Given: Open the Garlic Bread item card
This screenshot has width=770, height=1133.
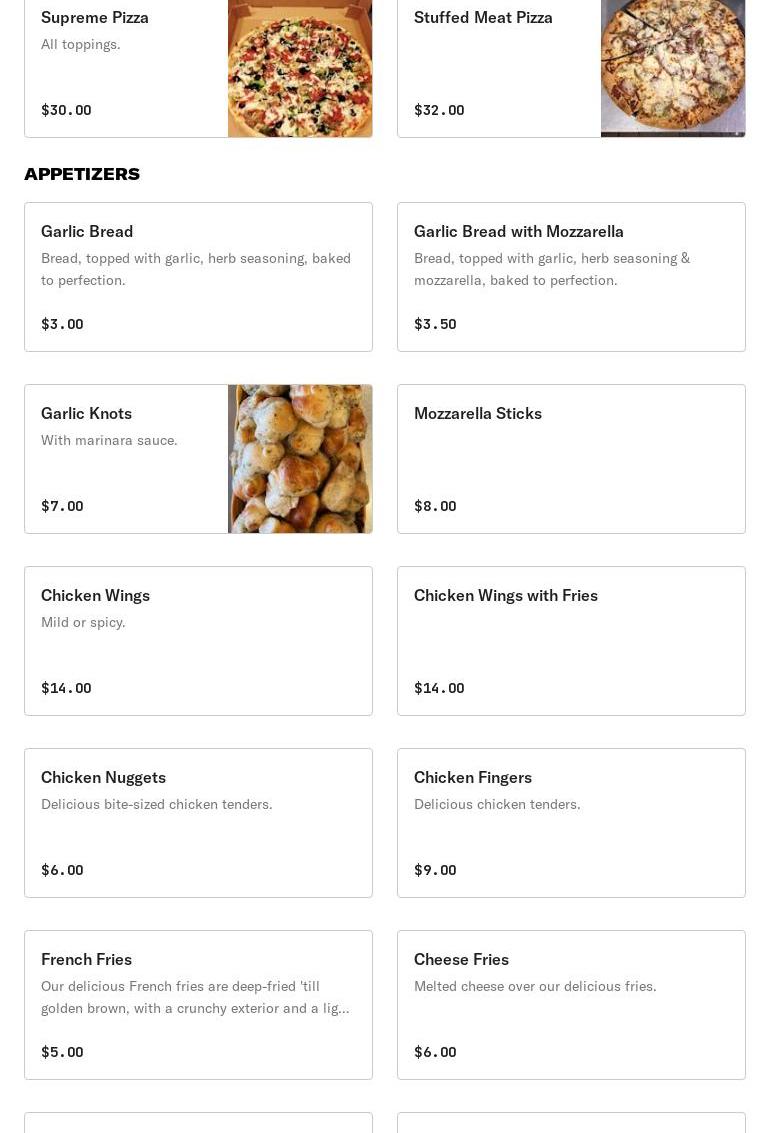Looking at the screenshot, I should coord(198,277).
